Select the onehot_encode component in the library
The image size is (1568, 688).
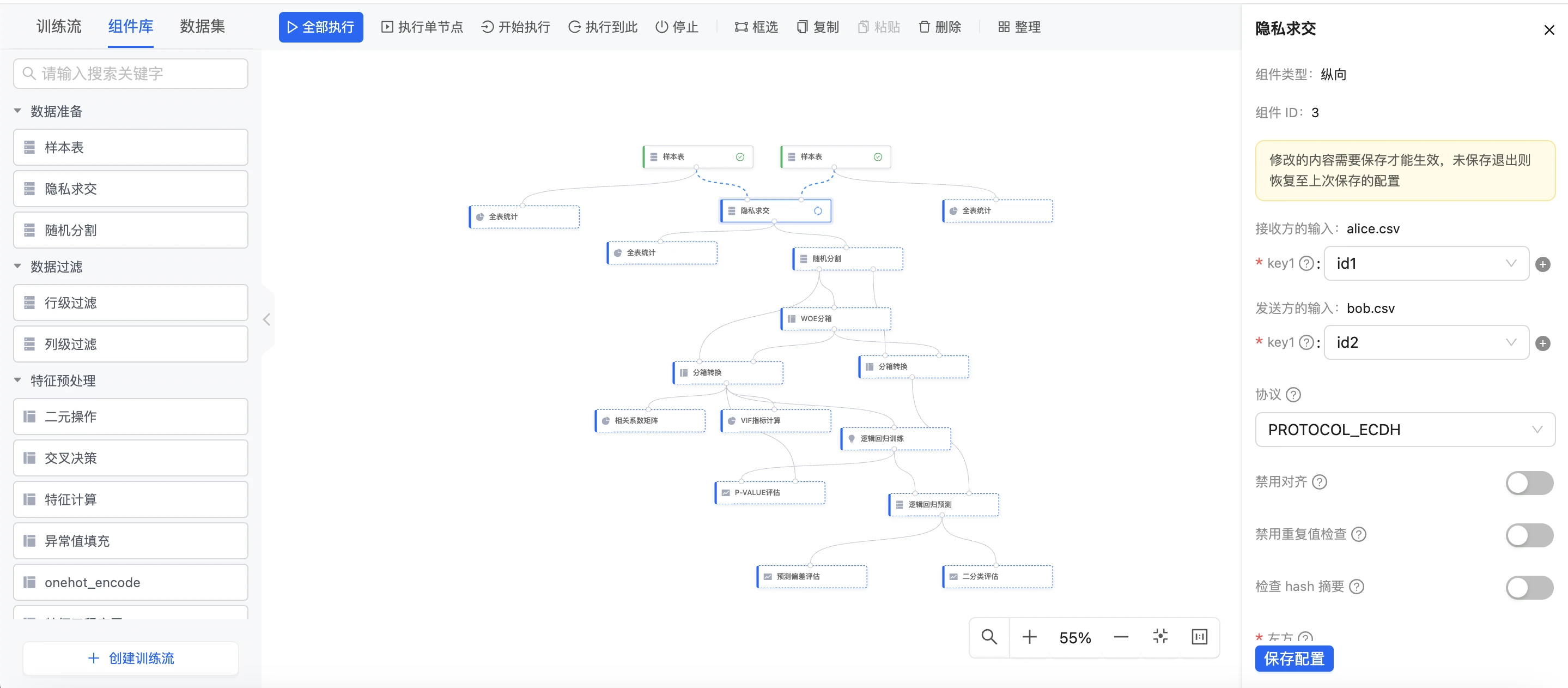pos(131,582)
